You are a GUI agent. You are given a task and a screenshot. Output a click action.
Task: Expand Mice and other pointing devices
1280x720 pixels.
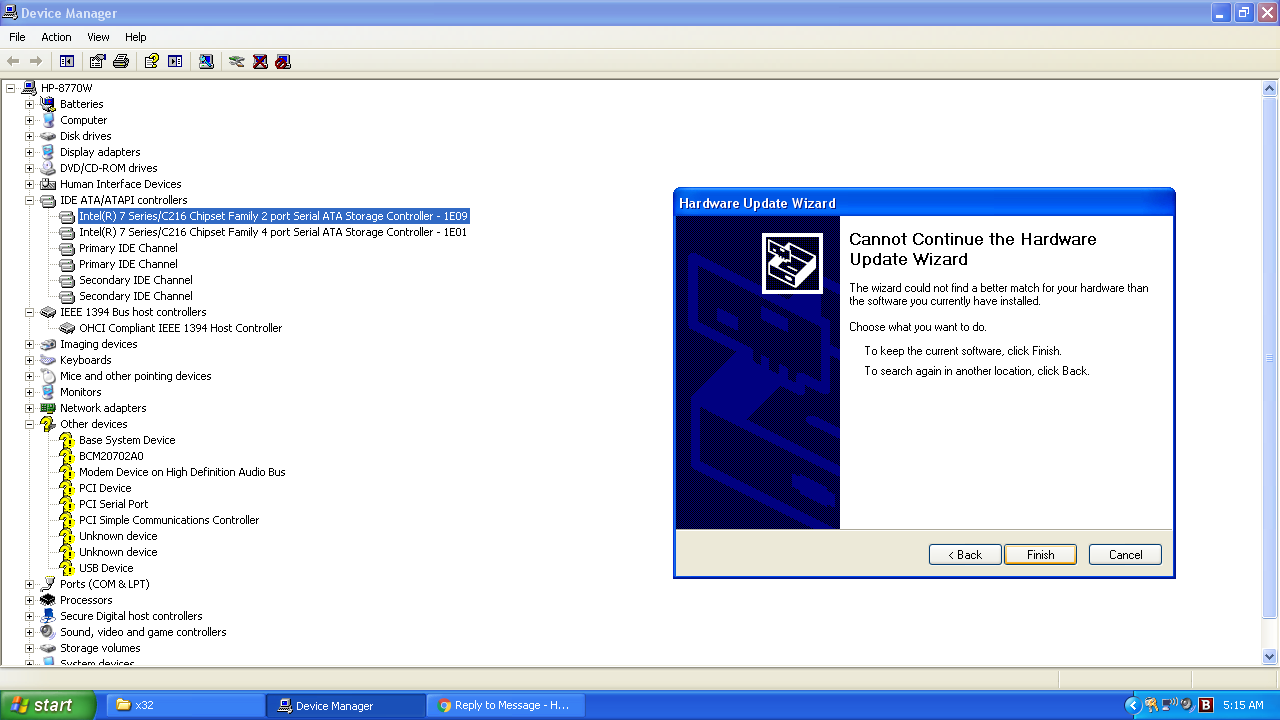click(x=29, y=376)
